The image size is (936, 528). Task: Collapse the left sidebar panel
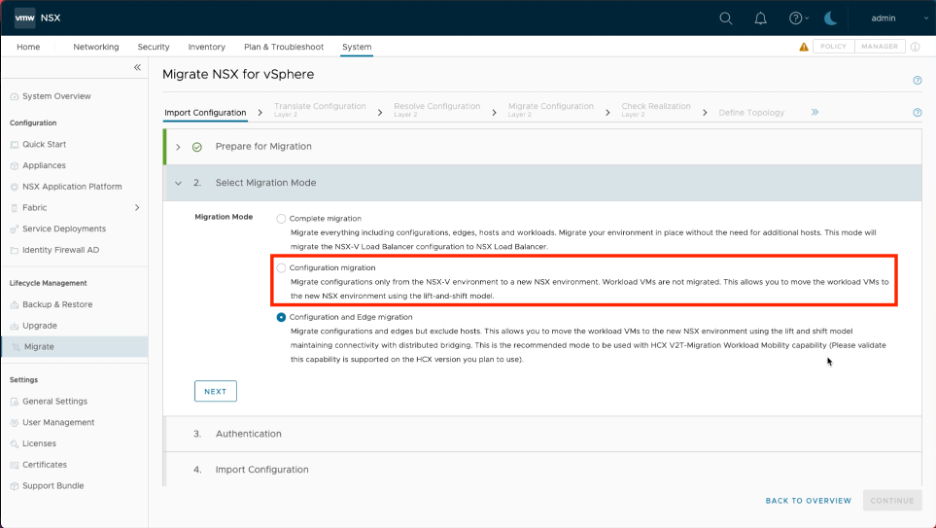pyautogui.click(x=138, y=67)
